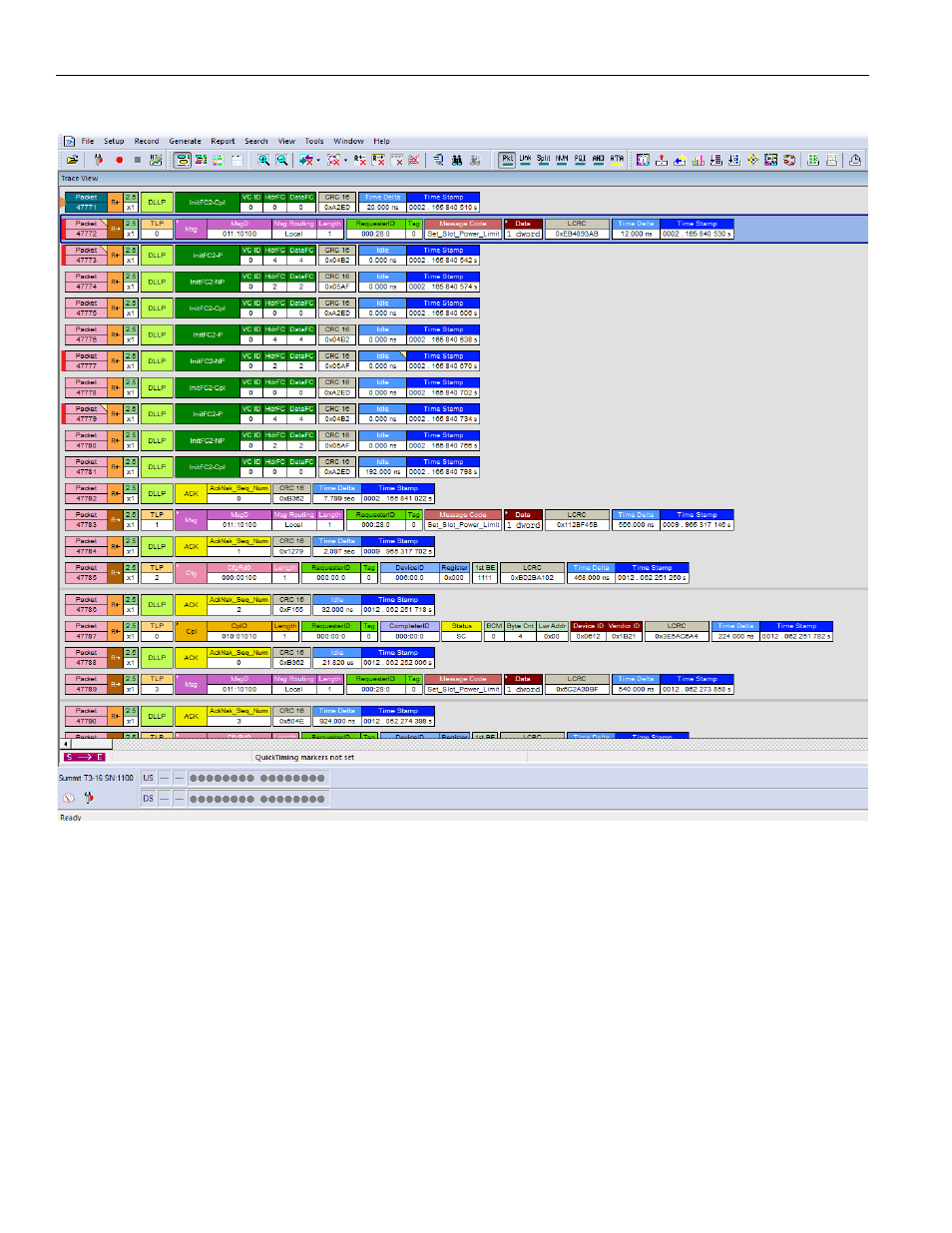Open the Report menu

click(x=223, y=142)
